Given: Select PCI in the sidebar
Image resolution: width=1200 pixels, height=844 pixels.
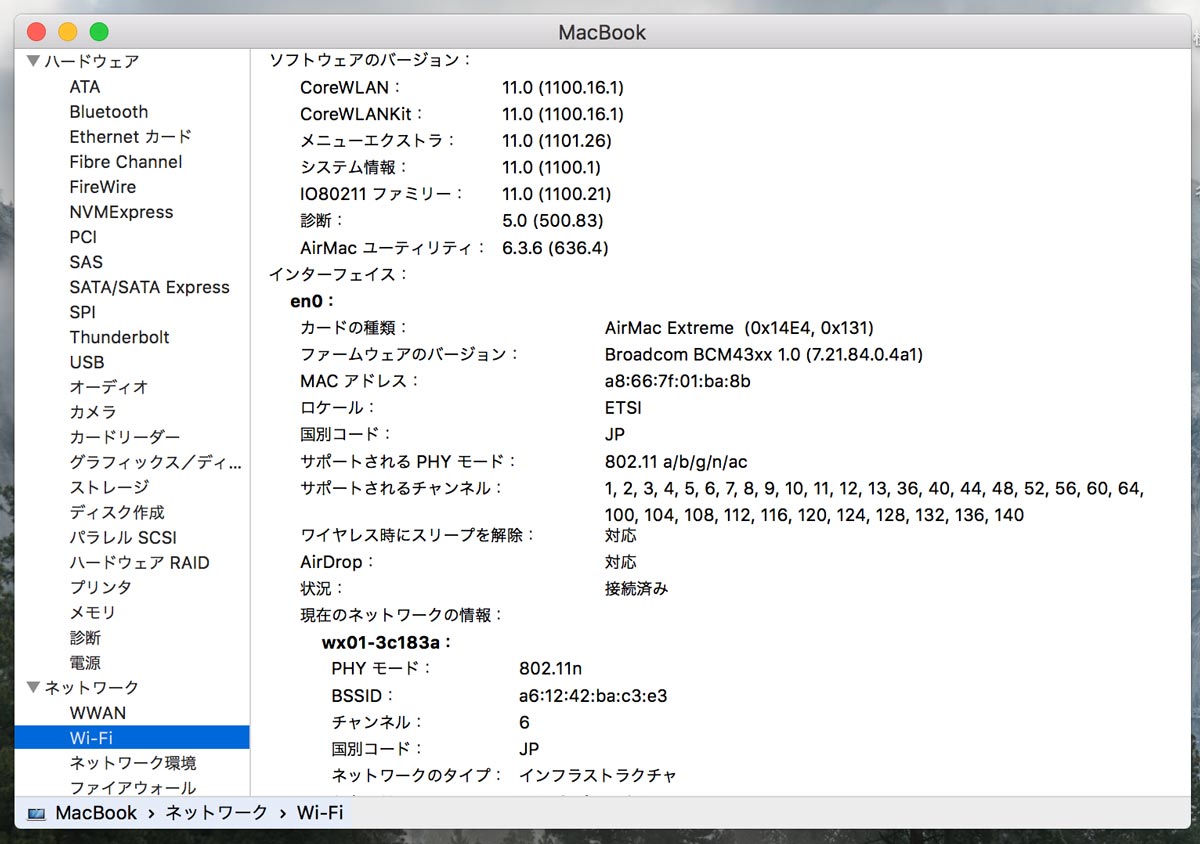Looking at the screenshot, I should pos(83,237).
